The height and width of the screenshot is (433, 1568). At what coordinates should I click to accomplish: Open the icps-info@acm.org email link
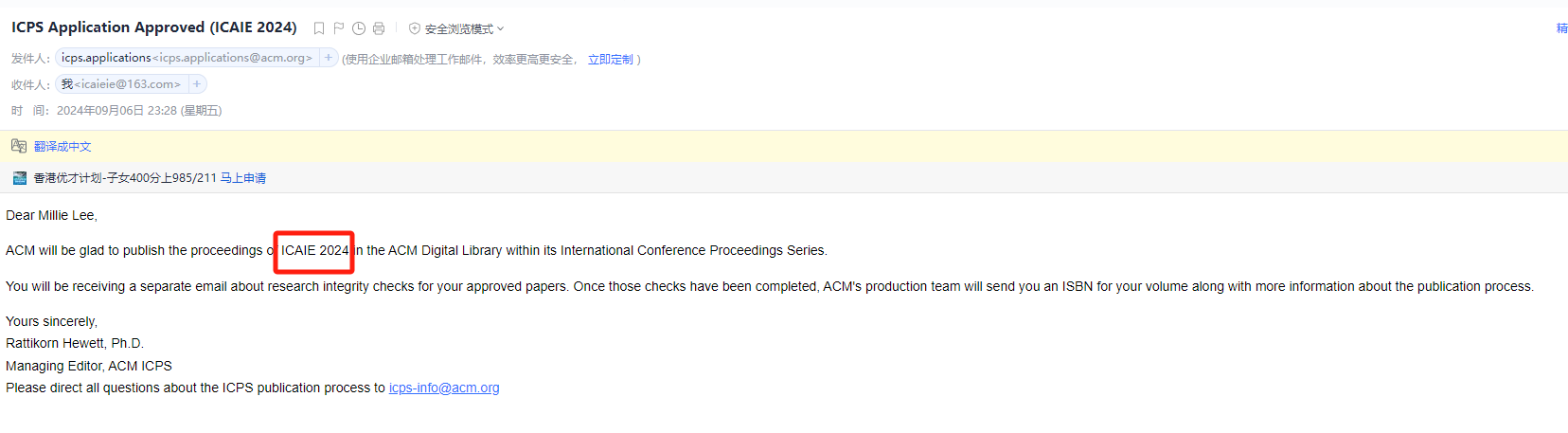(444, 388)
